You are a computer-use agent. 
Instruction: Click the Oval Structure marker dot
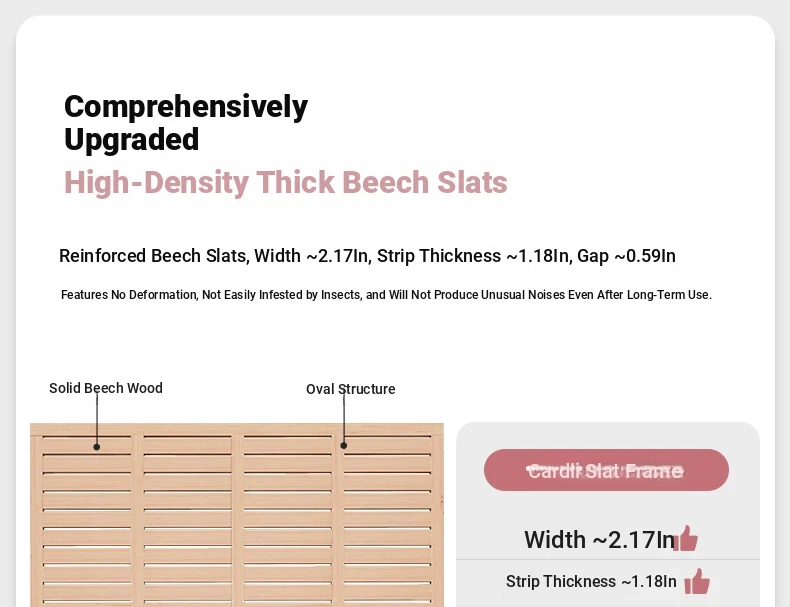tap(344, 445)
